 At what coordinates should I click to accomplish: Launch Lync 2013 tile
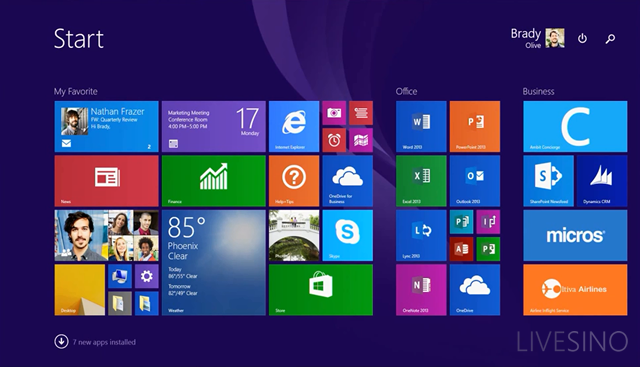(x=421, y=236)
